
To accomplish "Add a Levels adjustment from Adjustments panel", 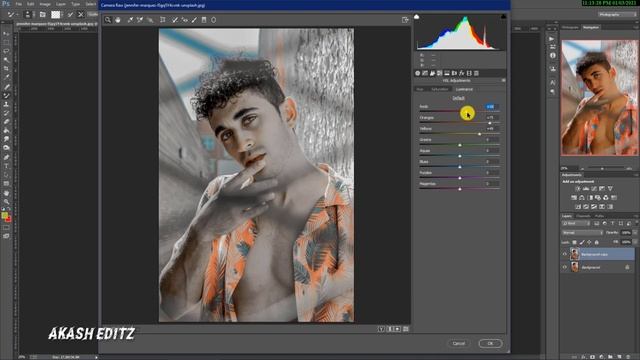I will coord(586,189).
